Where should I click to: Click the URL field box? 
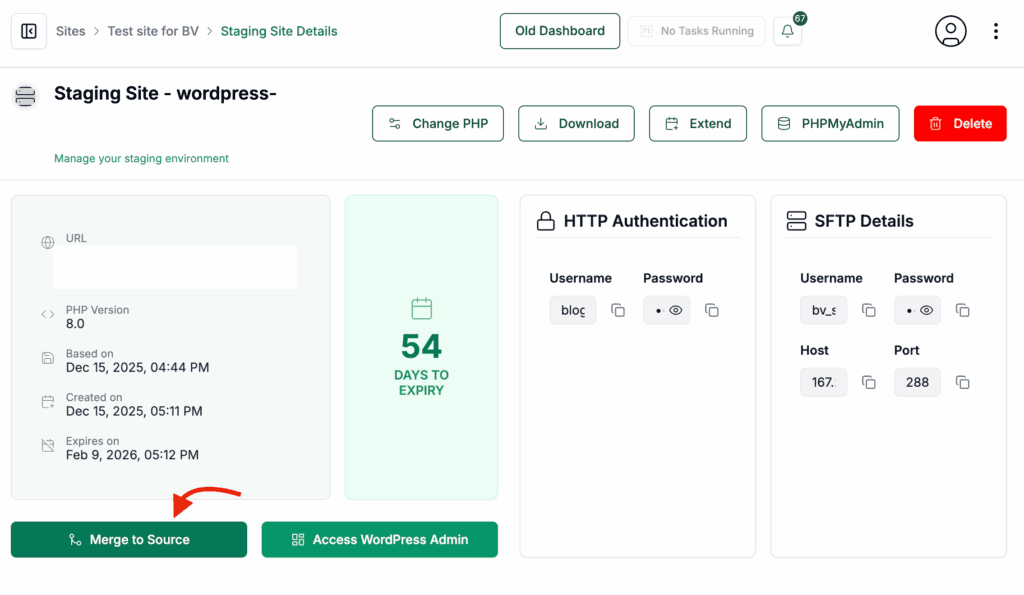tap(175, 266)
